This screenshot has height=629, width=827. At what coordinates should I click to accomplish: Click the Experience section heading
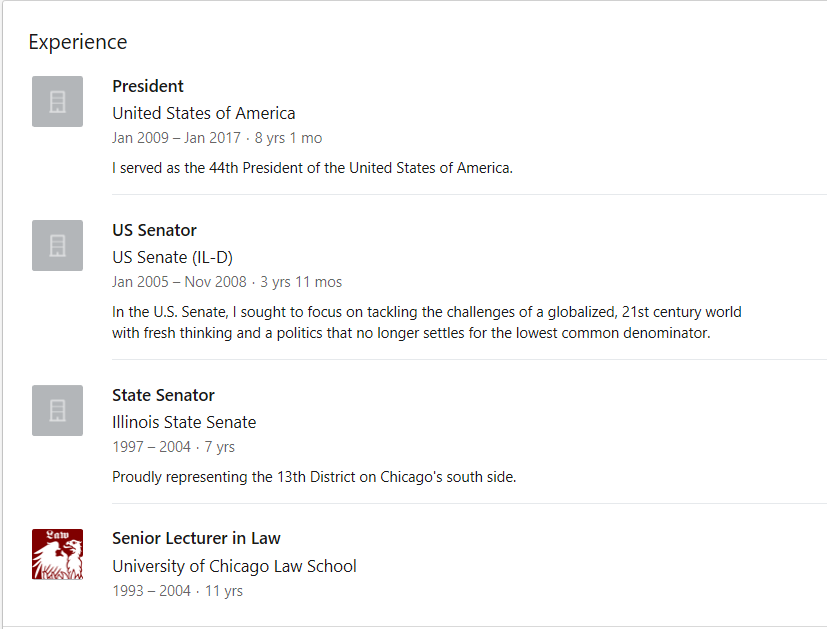pos(78,42)
